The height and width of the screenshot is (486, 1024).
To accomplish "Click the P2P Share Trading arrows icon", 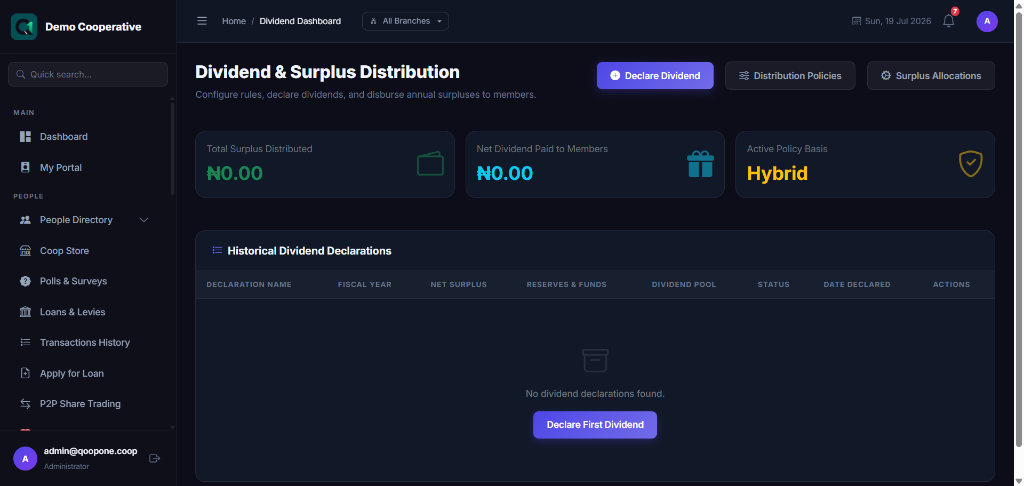I will coord(25,404).
